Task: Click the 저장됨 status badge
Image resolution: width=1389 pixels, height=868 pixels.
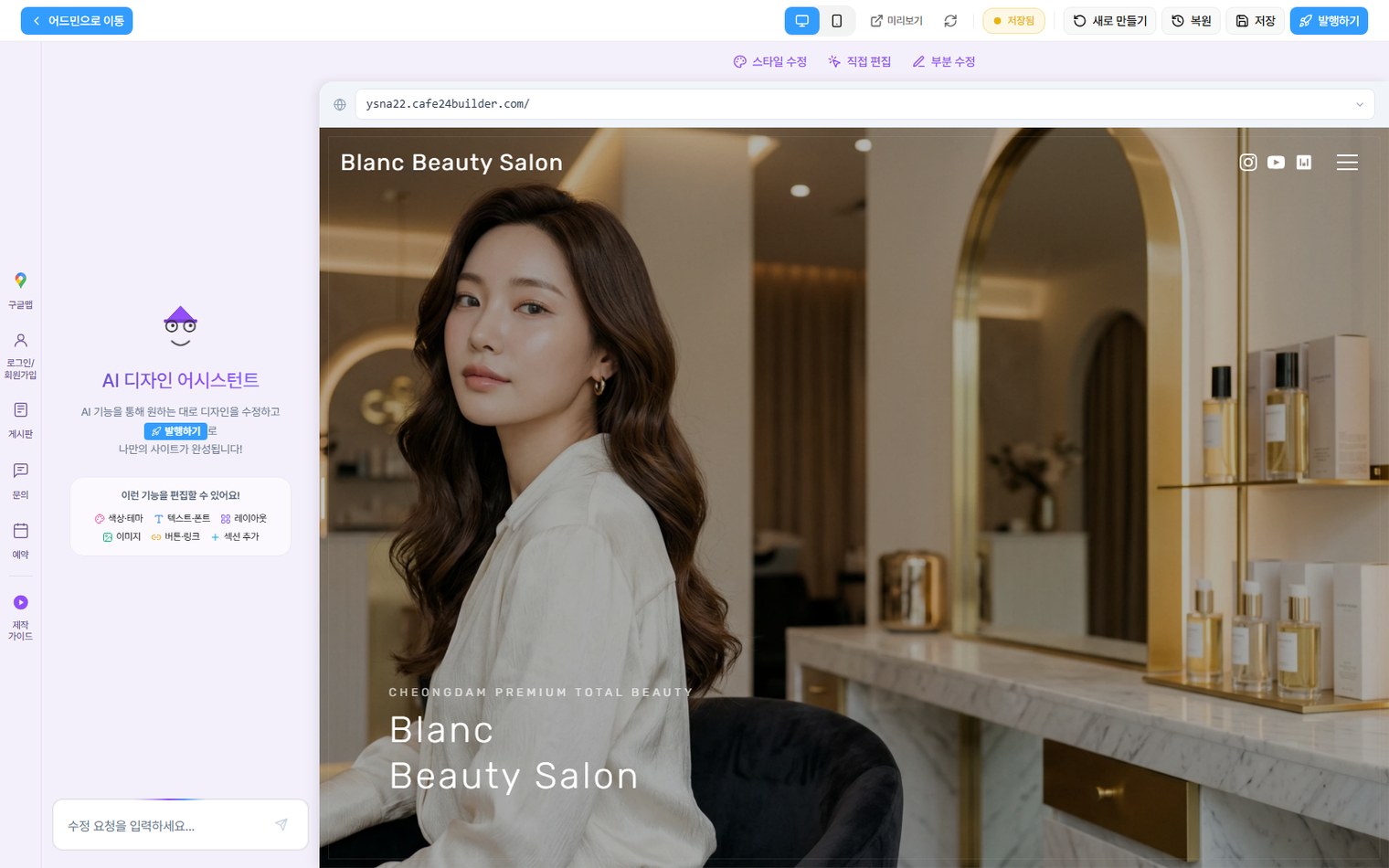Action: point(1013,21)
